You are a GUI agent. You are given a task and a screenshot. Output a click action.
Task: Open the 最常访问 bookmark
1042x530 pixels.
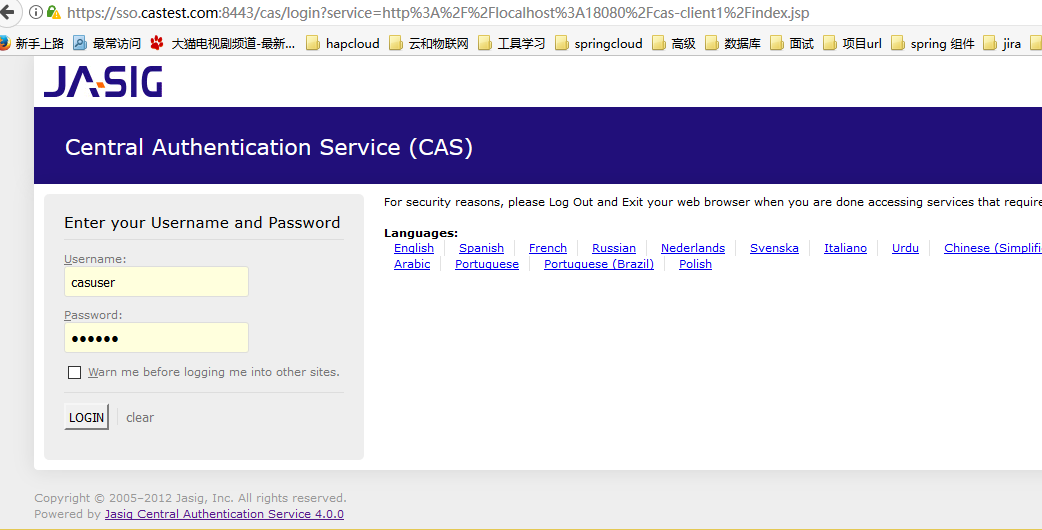(x=107, y=43)
